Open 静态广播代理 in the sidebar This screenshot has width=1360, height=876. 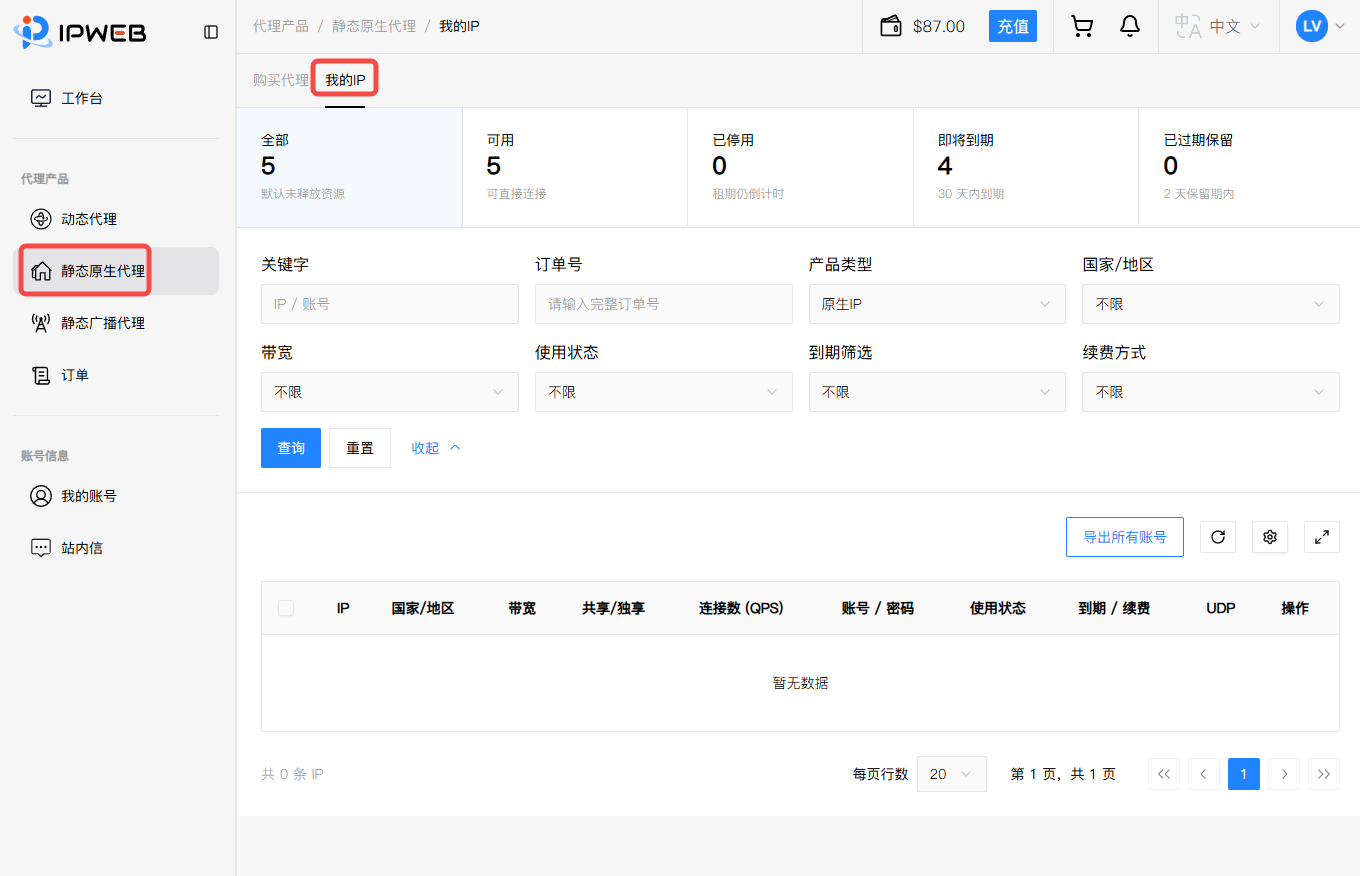(116, 323)
